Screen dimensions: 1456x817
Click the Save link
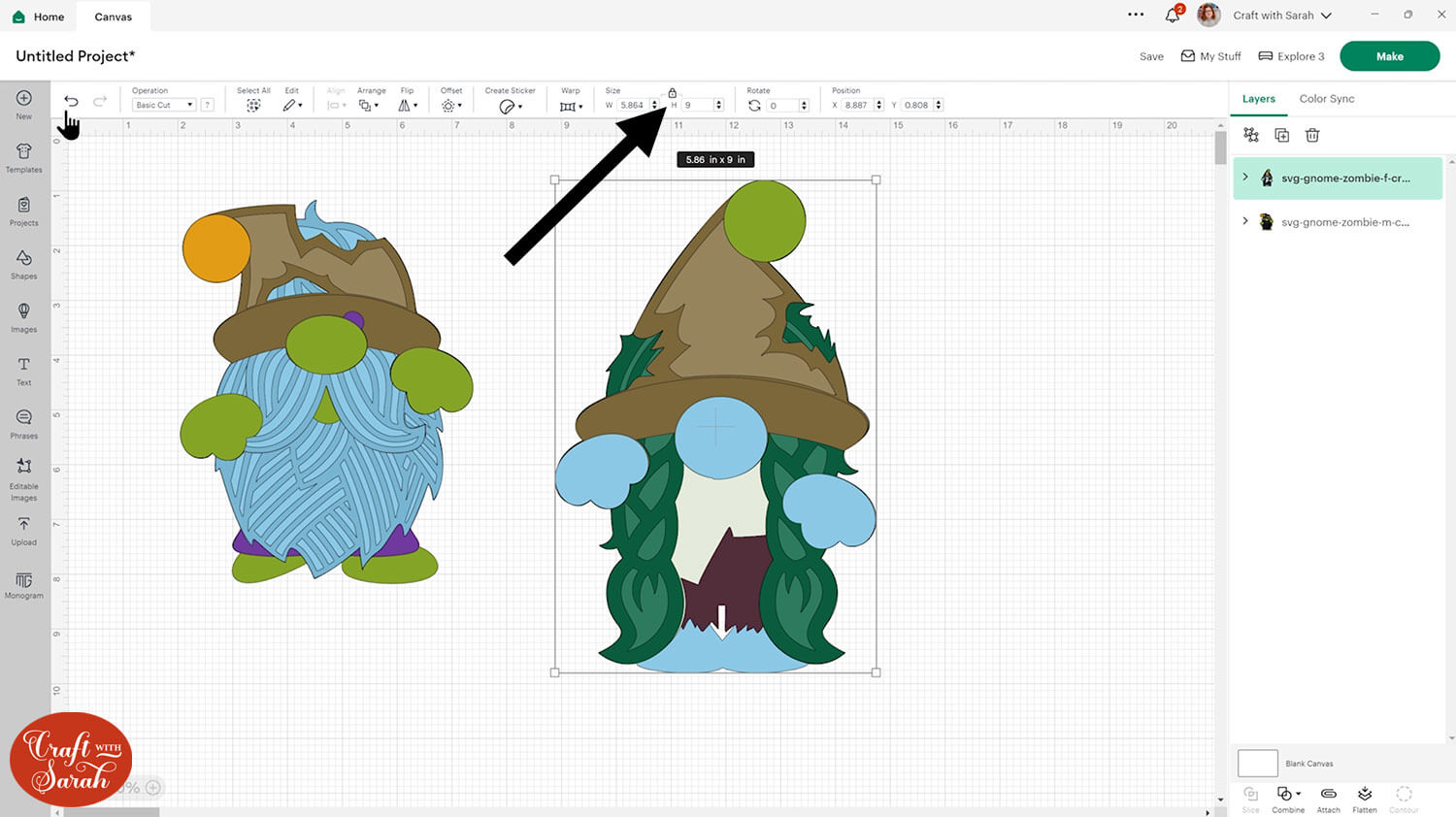(x=1151, y=56)
